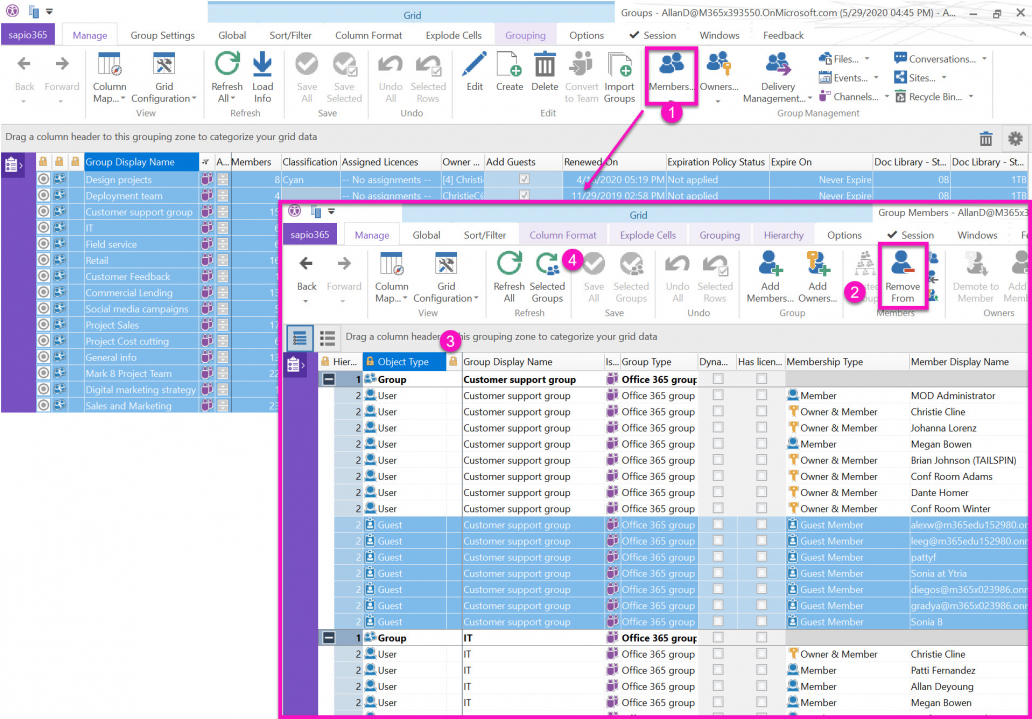Click Load Info icon in Groups window
Screen dimensions: 1032x719
[x=263, y=77]
